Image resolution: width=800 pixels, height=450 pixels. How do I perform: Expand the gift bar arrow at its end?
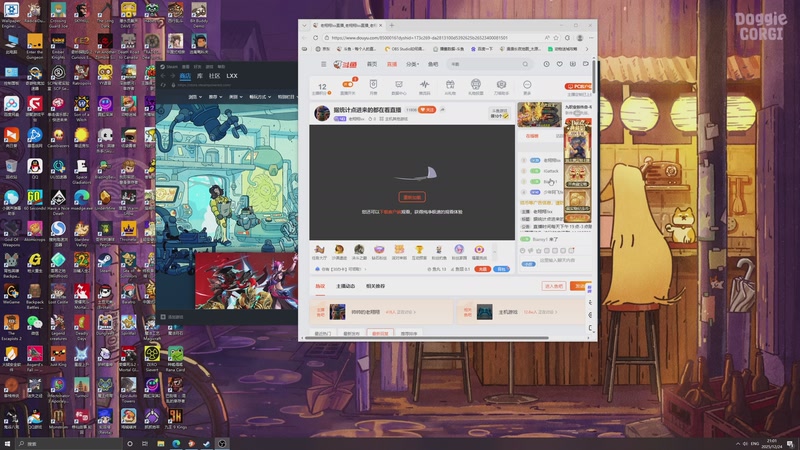click(494, 251)
